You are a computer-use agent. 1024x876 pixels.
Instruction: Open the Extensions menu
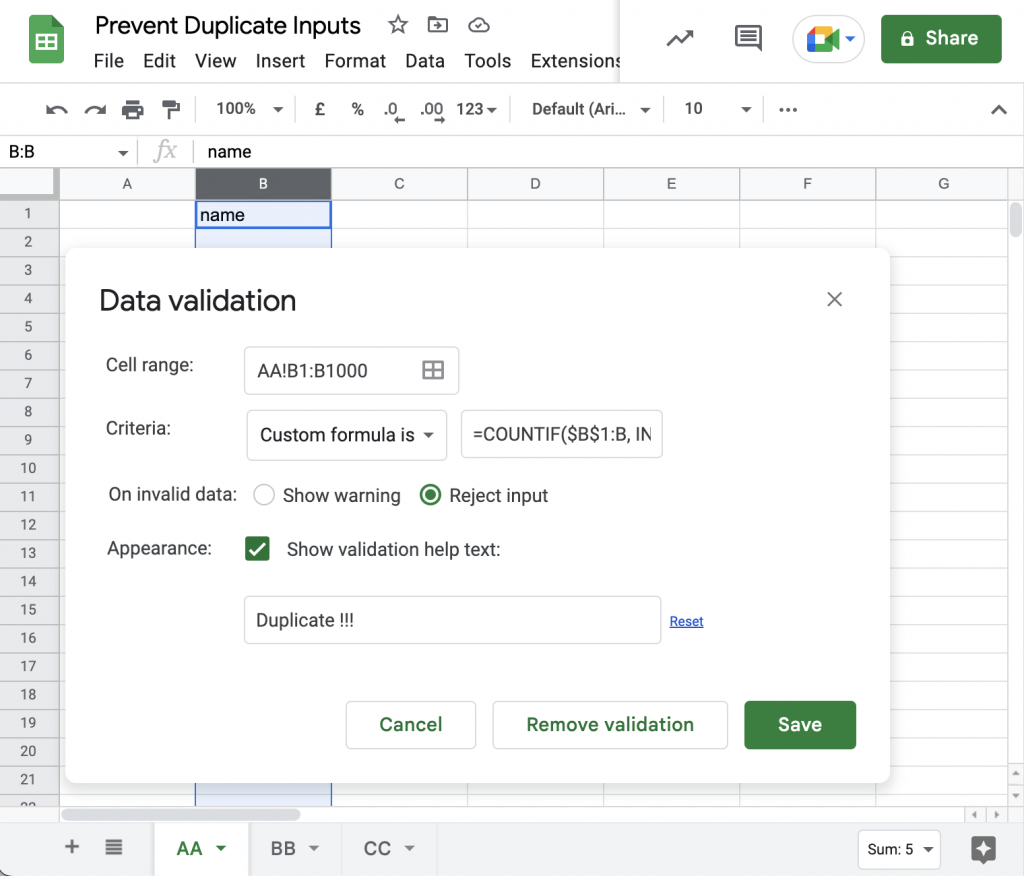click(575, 61)
